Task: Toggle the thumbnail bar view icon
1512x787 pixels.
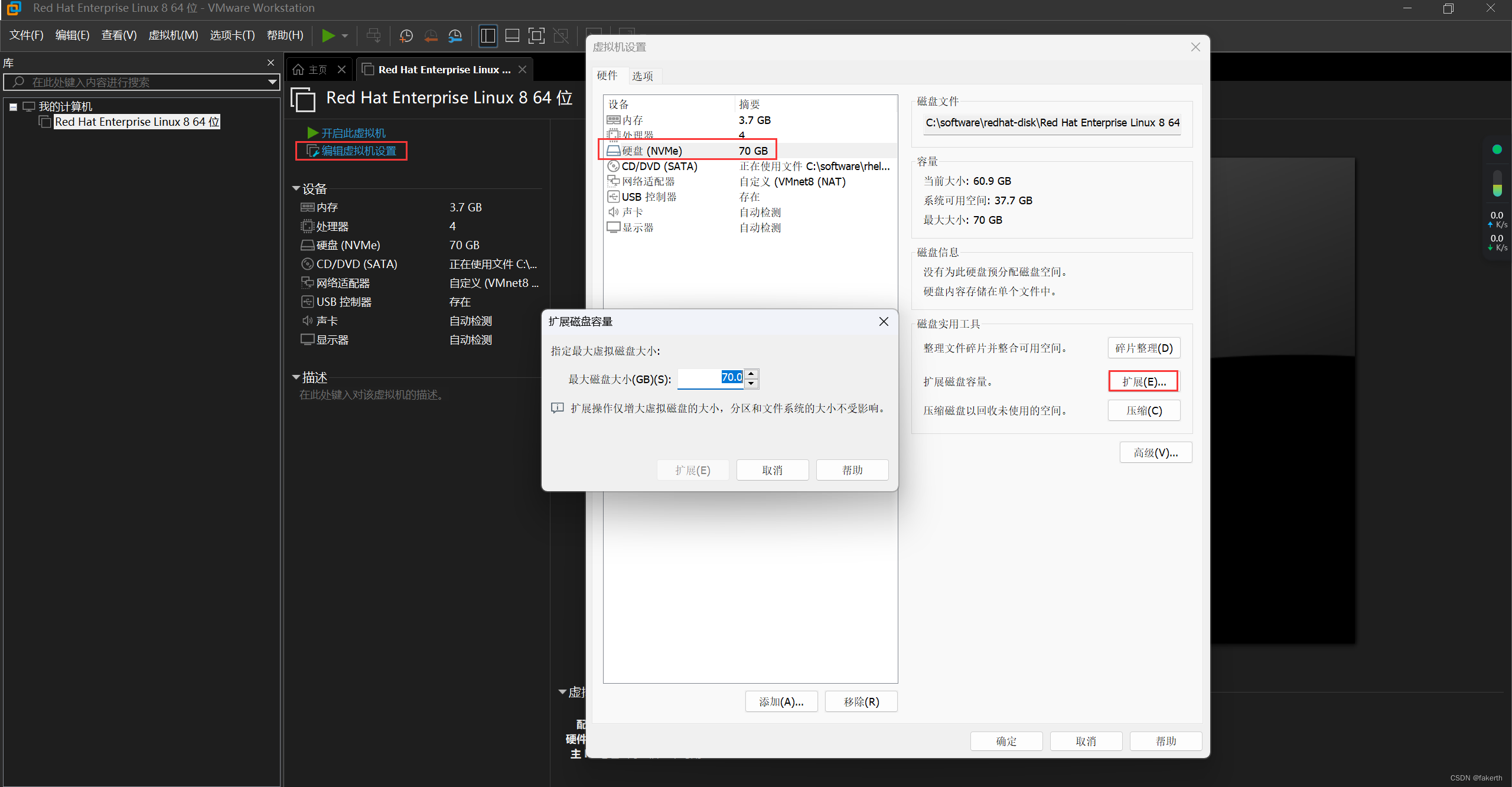Action: point(512,35)
